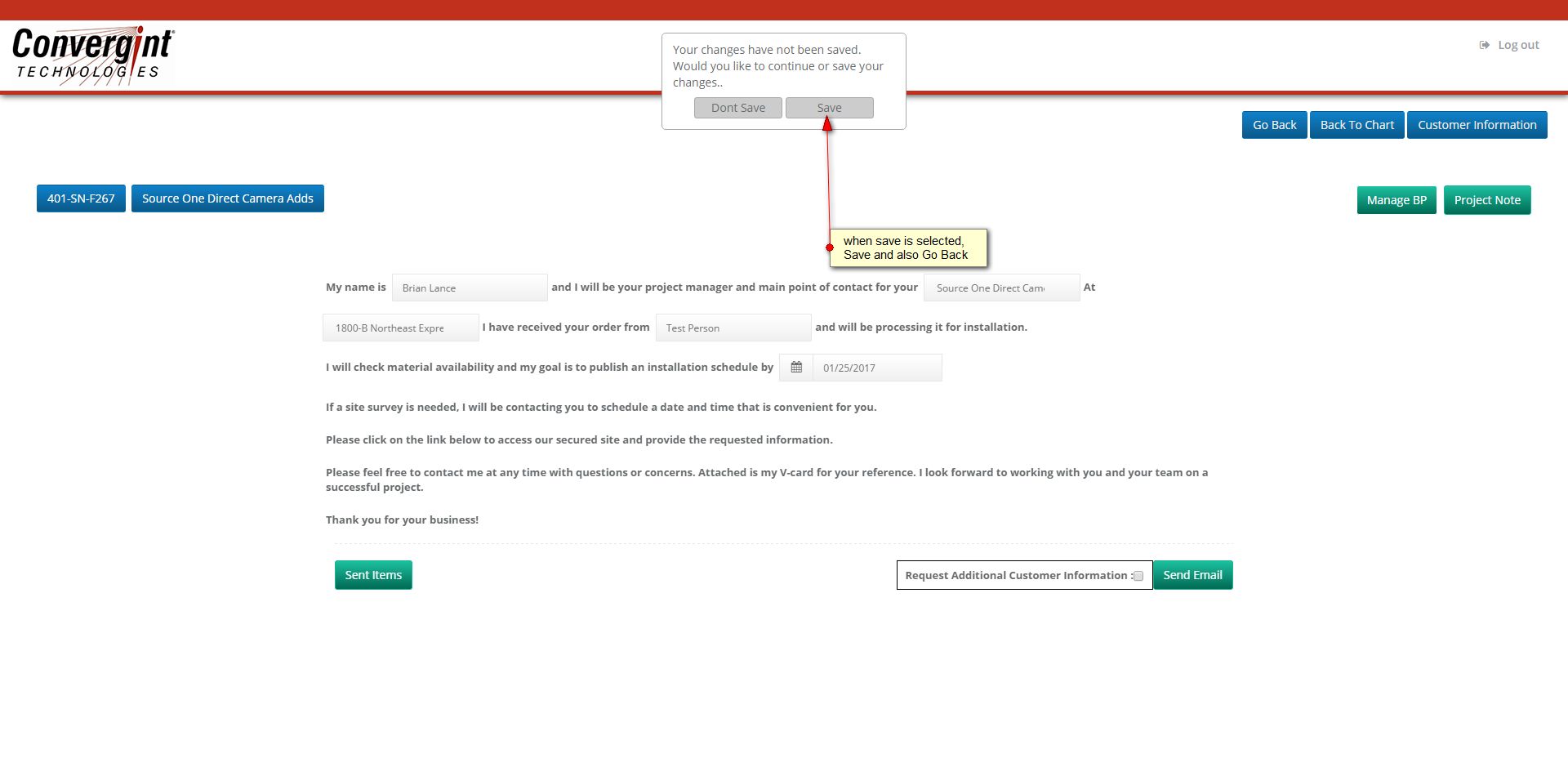Screen dimensions: 1568x776
Task: Open Back To Chart
Action: [x=1357, y=125]
